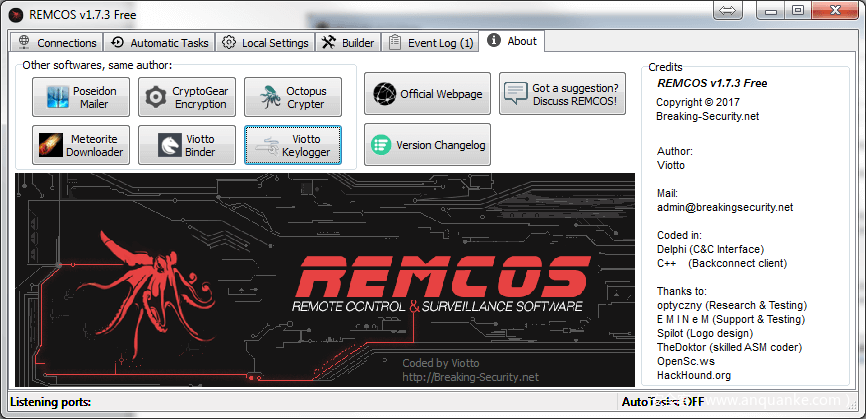This screenshot has height=419, width=866.
Task: Click the Automatic Tasks clock icon
Action: pos(117,42)
